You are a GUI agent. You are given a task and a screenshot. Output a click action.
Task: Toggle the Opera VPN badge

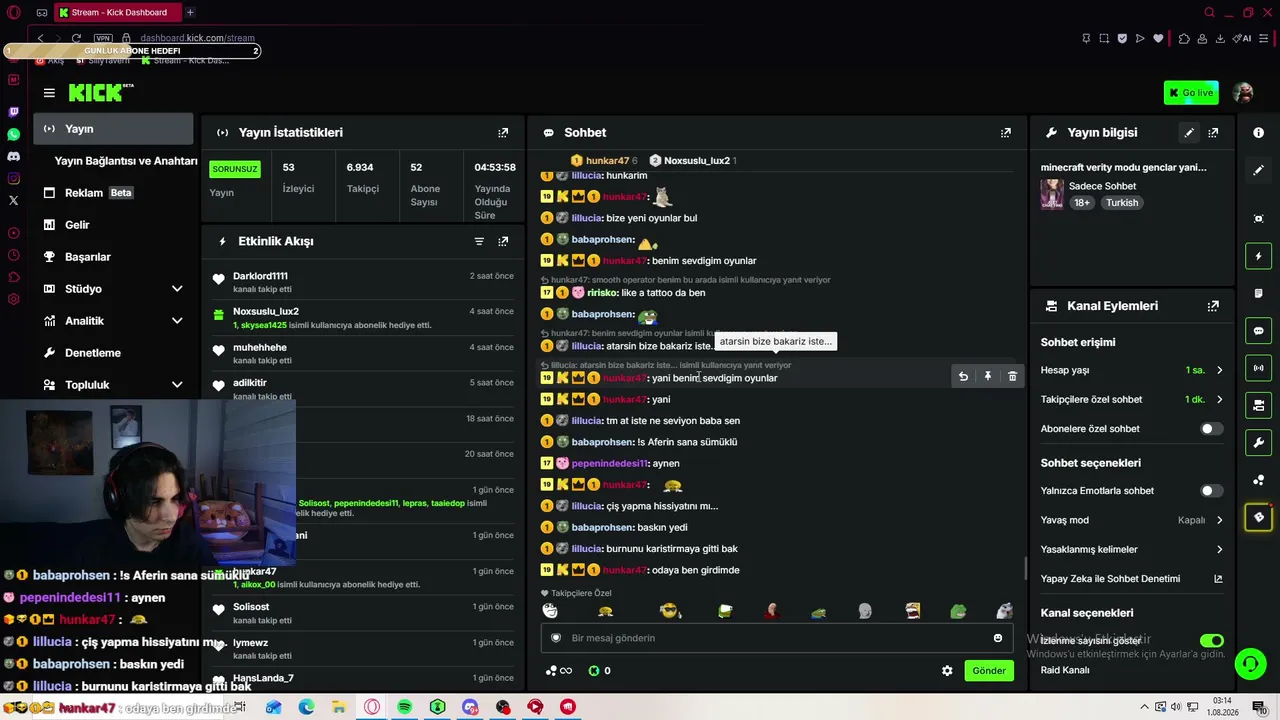[103, 38]
